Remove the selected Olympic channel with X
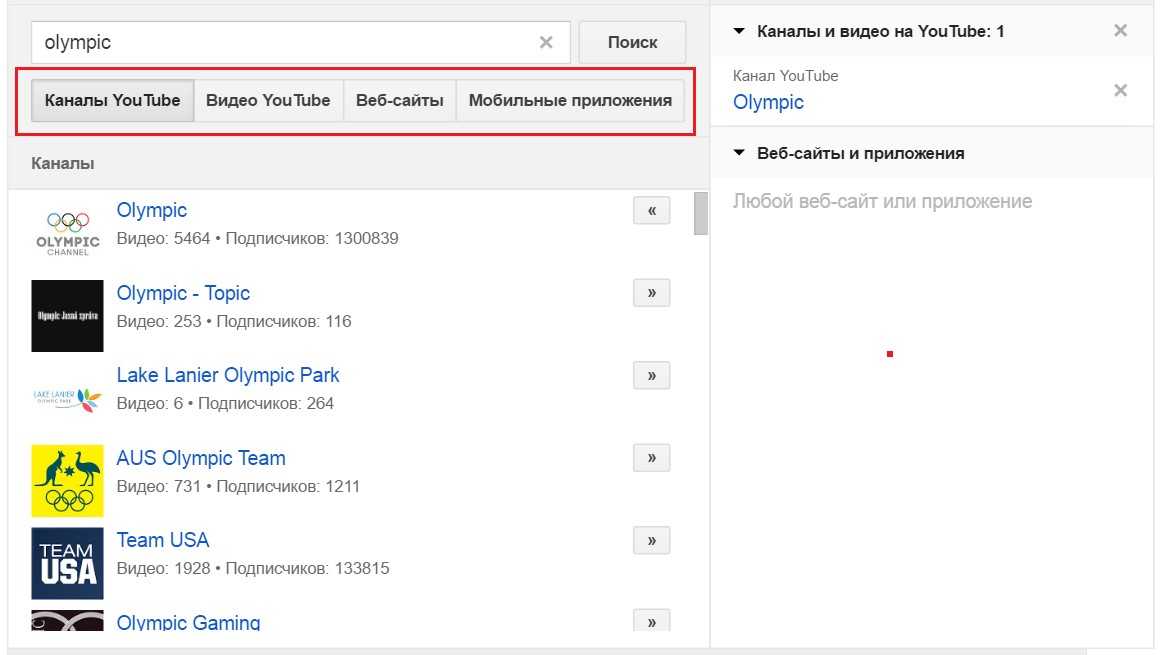The width and height of the screenshot is (1161, 655). tap(1120, 90)
